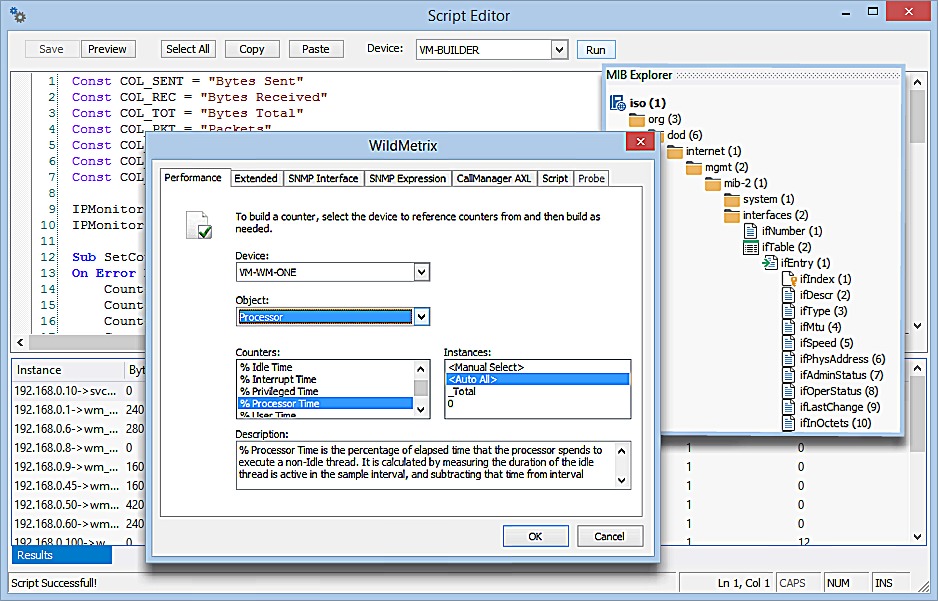Switch to the Probe tab

tap(591, 178)
